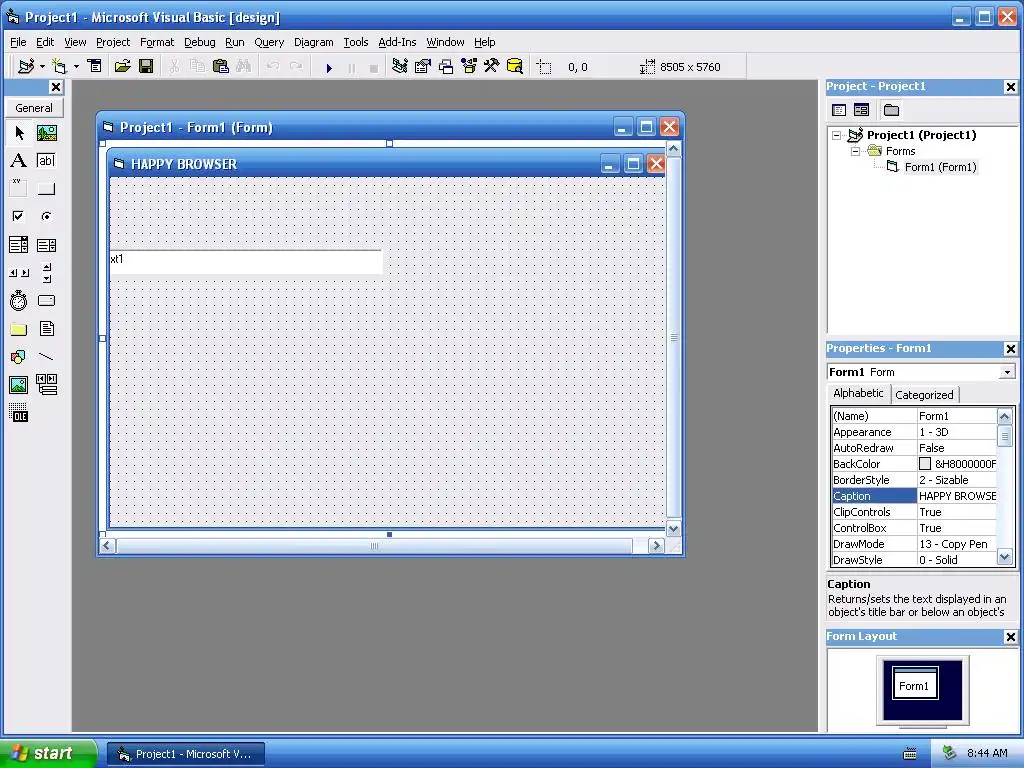Click the Text1 textbox on the form
Viewport: 1024px width, 768px height.
coord(246,262)
